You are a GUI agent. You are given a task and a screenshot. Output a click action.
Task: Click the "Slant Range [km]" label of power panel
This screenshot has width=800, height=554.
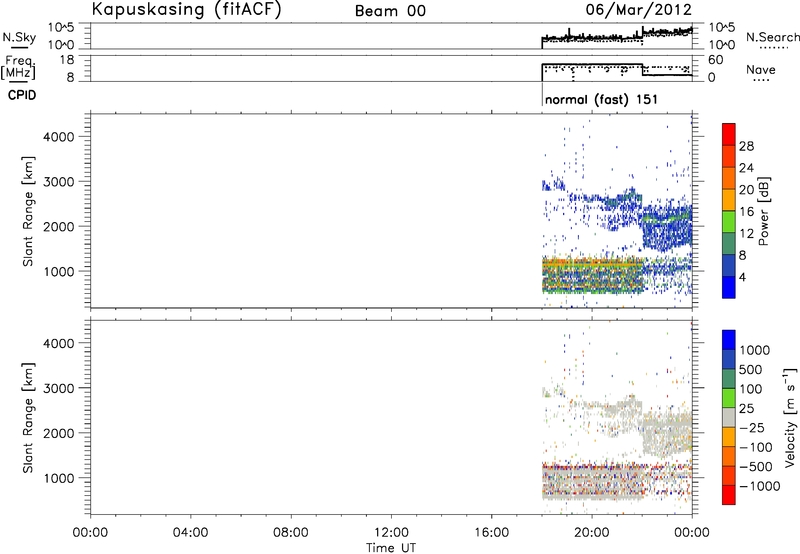pos(28,211)
